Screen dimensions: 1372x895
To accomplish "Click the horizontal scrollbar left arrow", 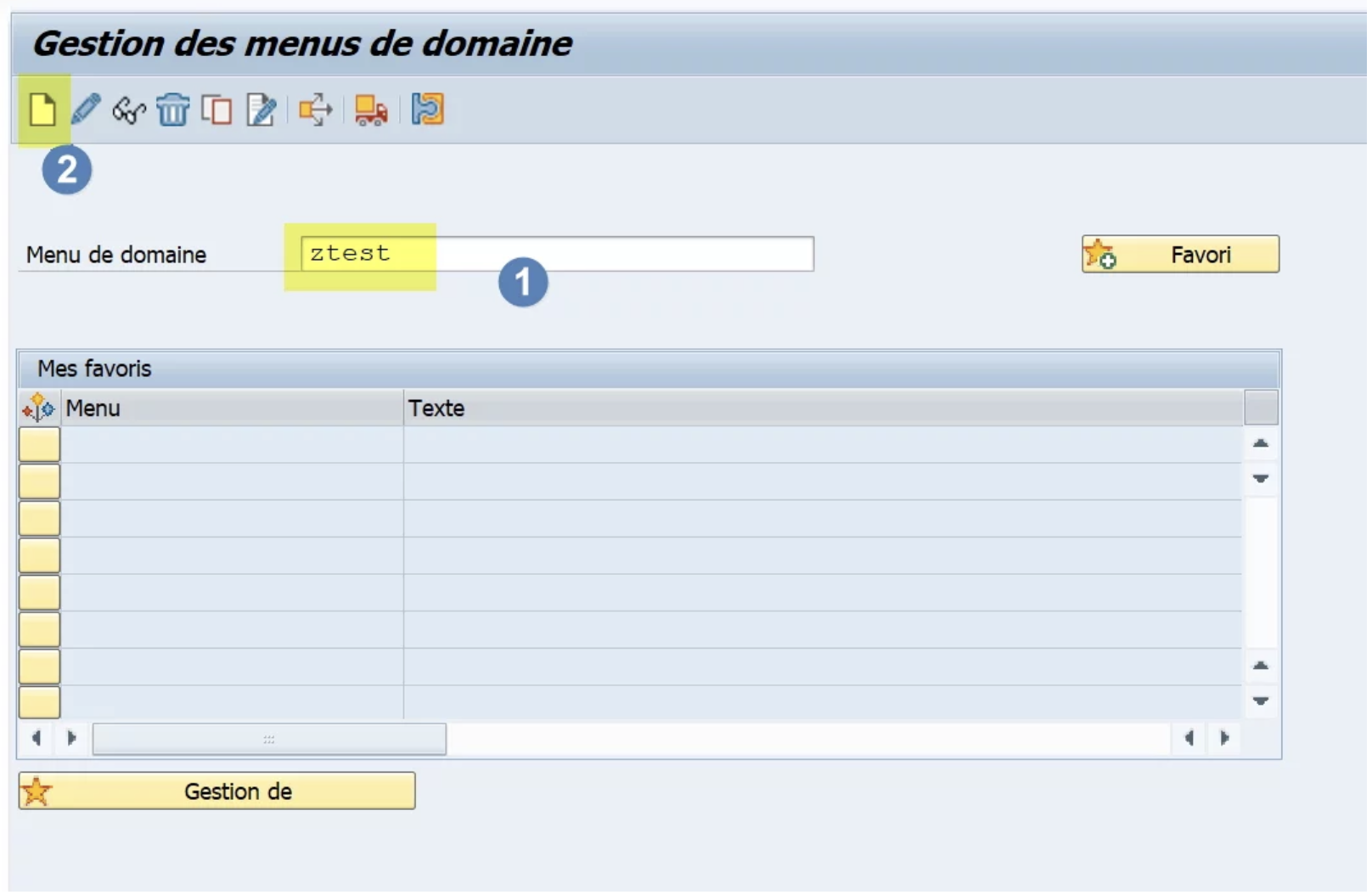I will coord(37,739).
